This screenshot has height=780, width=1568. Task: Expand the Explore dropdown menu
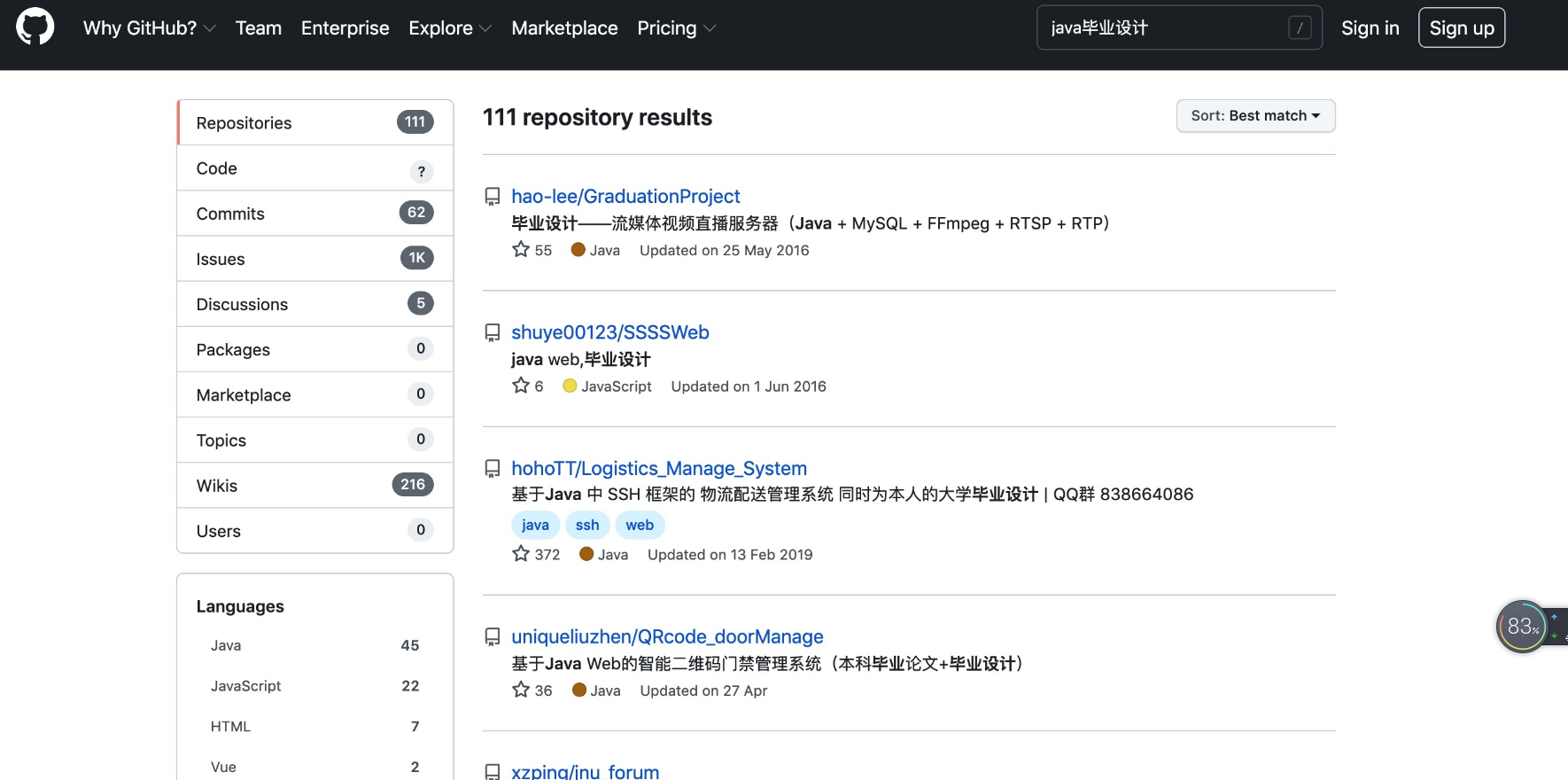pos(450,28)
